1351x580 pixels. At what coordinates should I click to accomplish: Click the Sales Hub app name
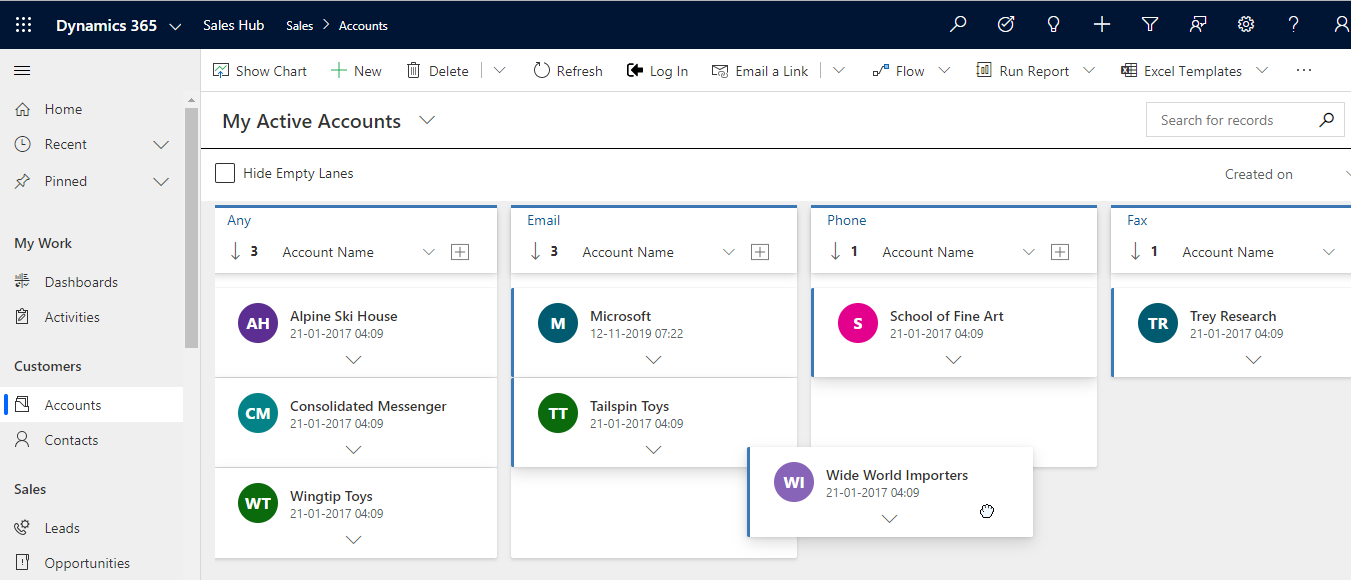click(x=233, y=25)
